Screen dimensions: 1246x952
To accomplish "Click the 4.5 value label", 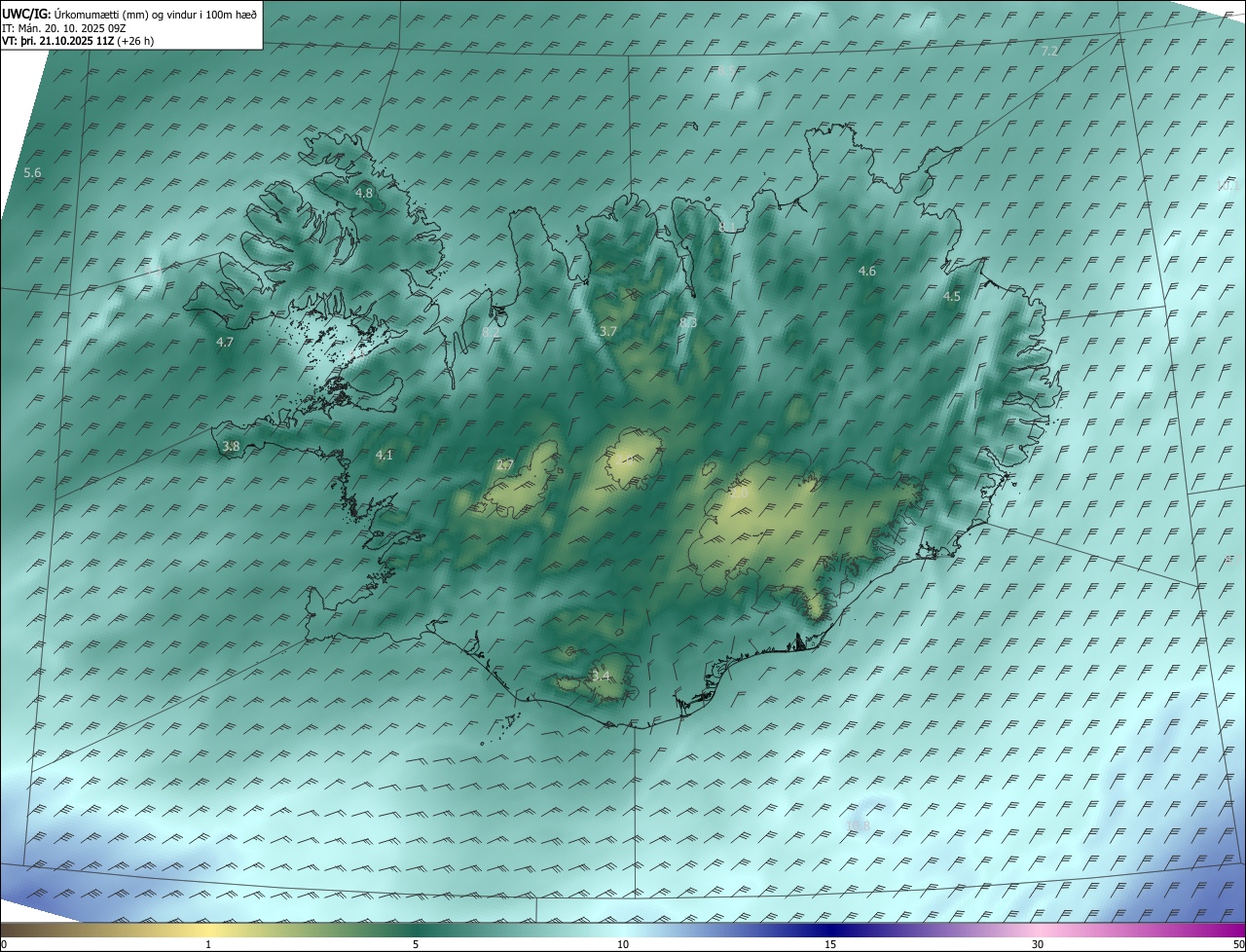I will coord(952,297).
